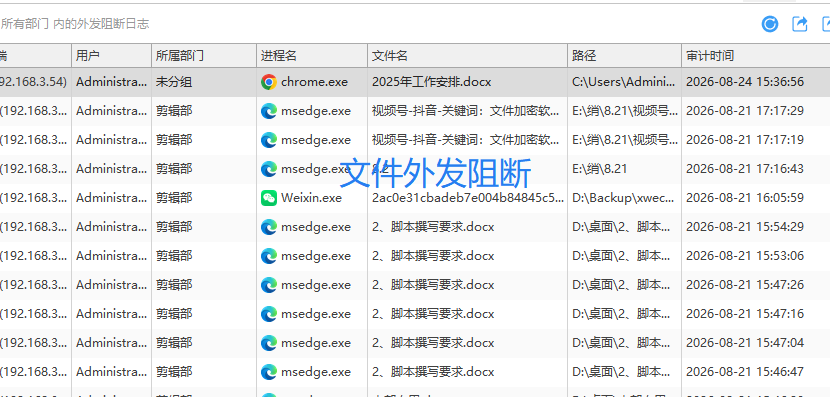Sort by the 进程名 column header

pyautogui.click(x=312, y=56)
